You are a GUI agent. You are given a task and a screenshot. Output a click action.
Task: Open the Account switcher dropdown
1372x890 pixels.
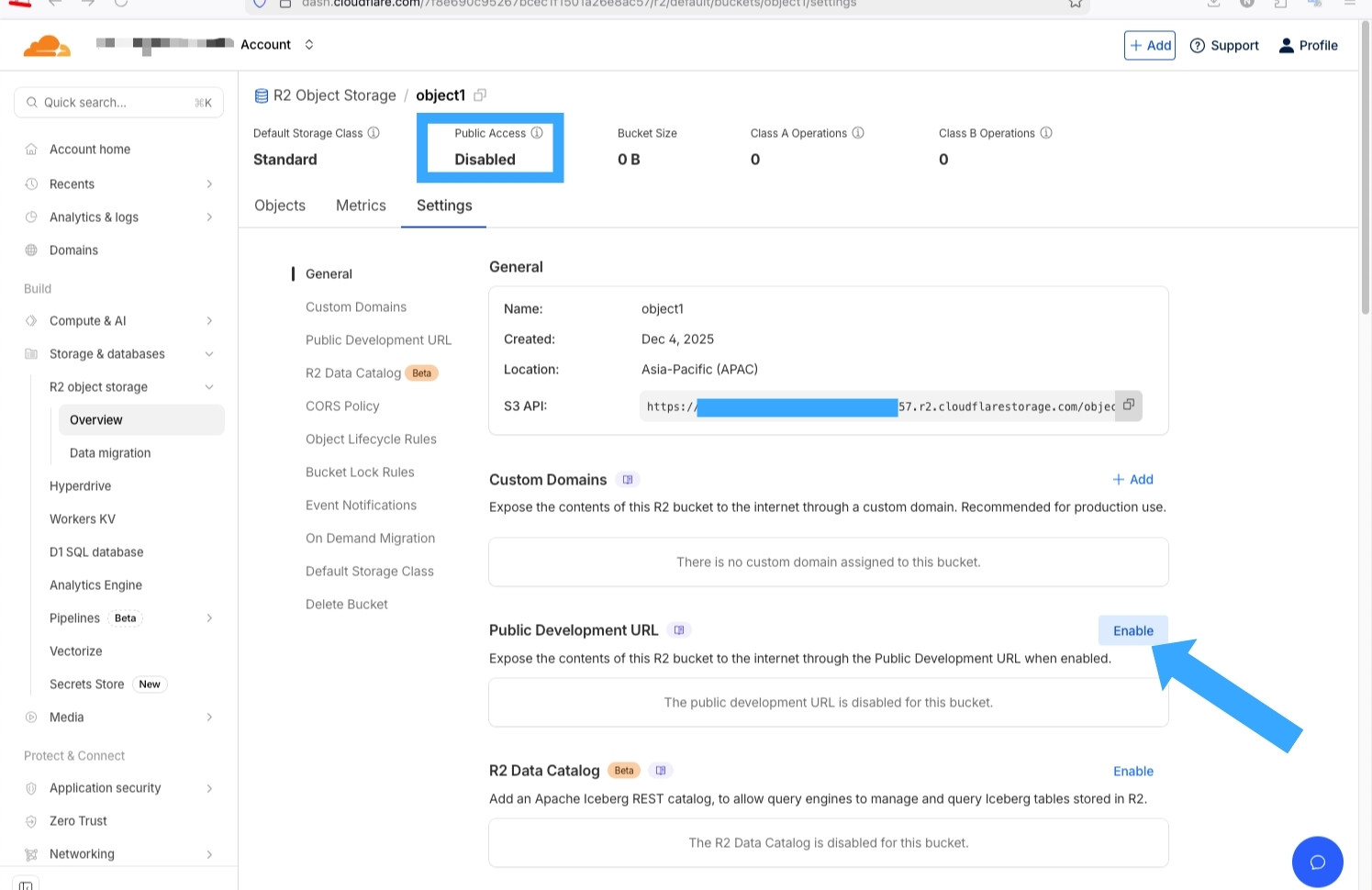tap(309, 45)
